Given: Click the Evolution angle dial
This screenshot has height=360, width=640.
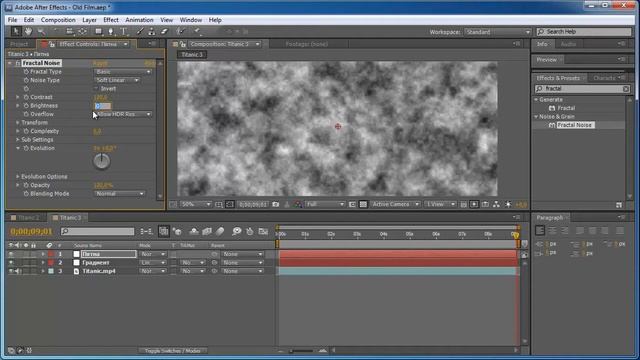Looking at the screenshot, I should tap(102, 161).
